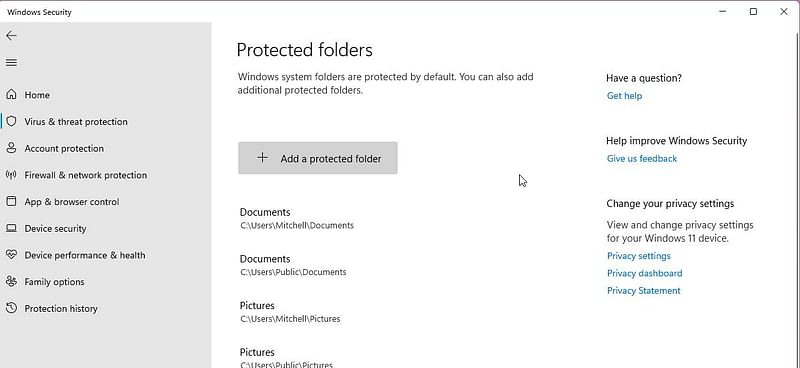This screenshot has height=368, width=800.
Task: Open Firewall & network protection antenna icon
Action: tap(11, 175)
